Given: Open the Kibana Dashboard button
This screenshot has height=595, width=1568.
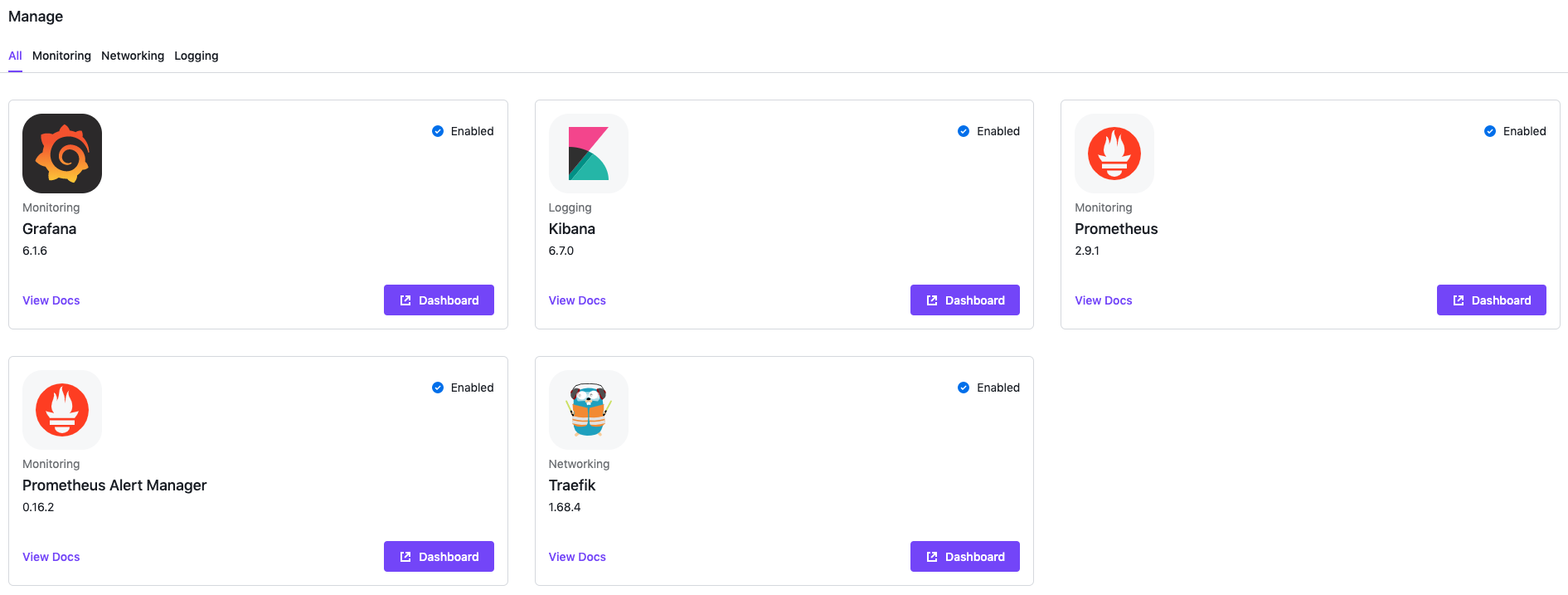Looking at the screenshot, I should 965,300.
